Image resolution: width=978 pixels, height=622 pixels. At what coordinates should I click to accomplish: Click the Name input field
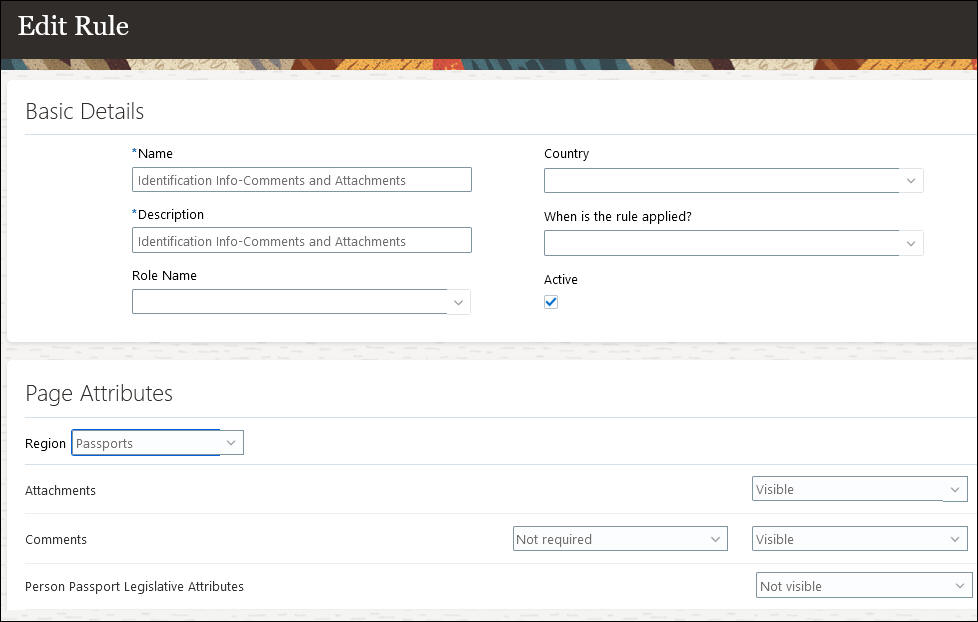[x=301, y=180]
